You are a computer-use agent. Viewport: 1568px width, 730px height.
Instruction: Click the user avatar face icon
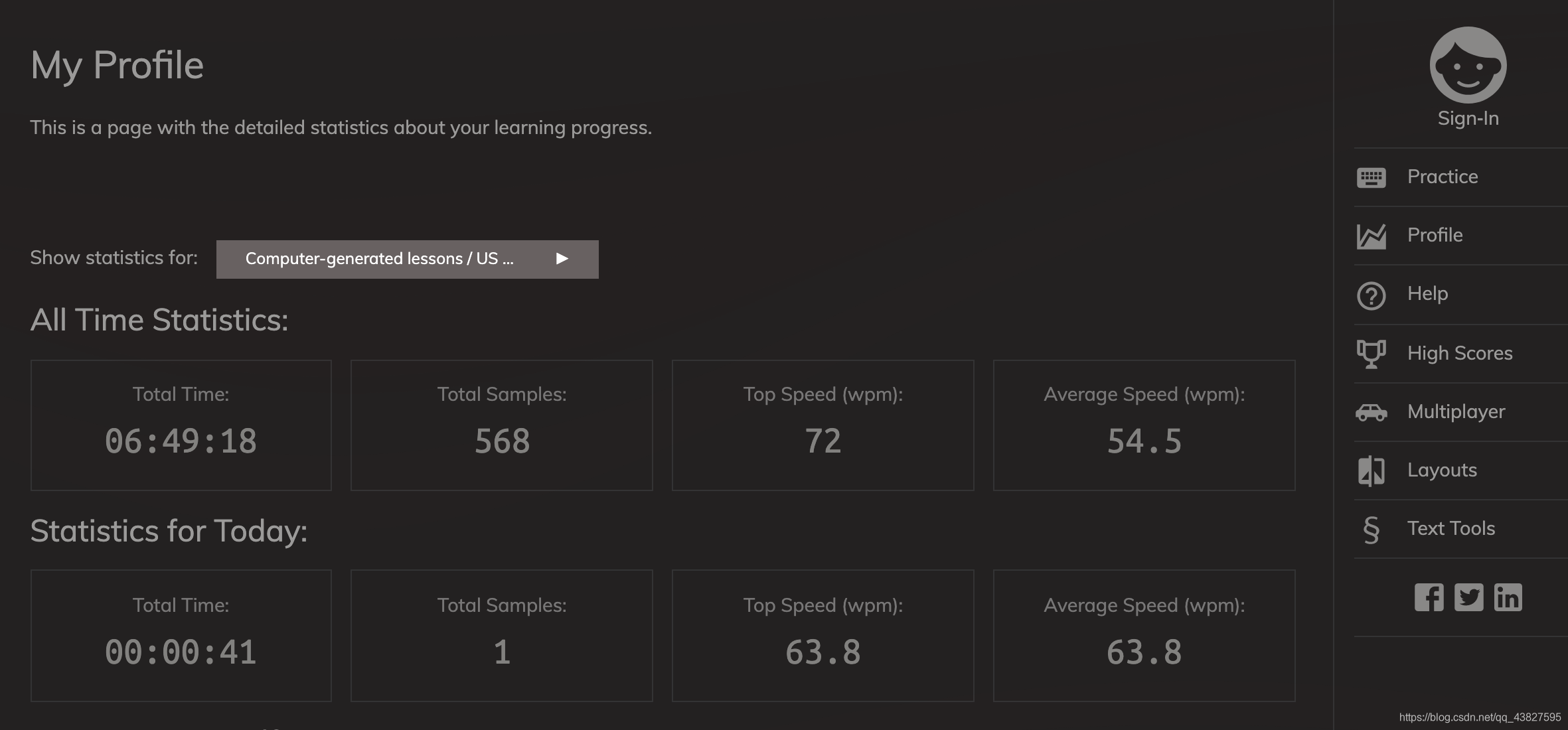click(x=1468, y=65)
